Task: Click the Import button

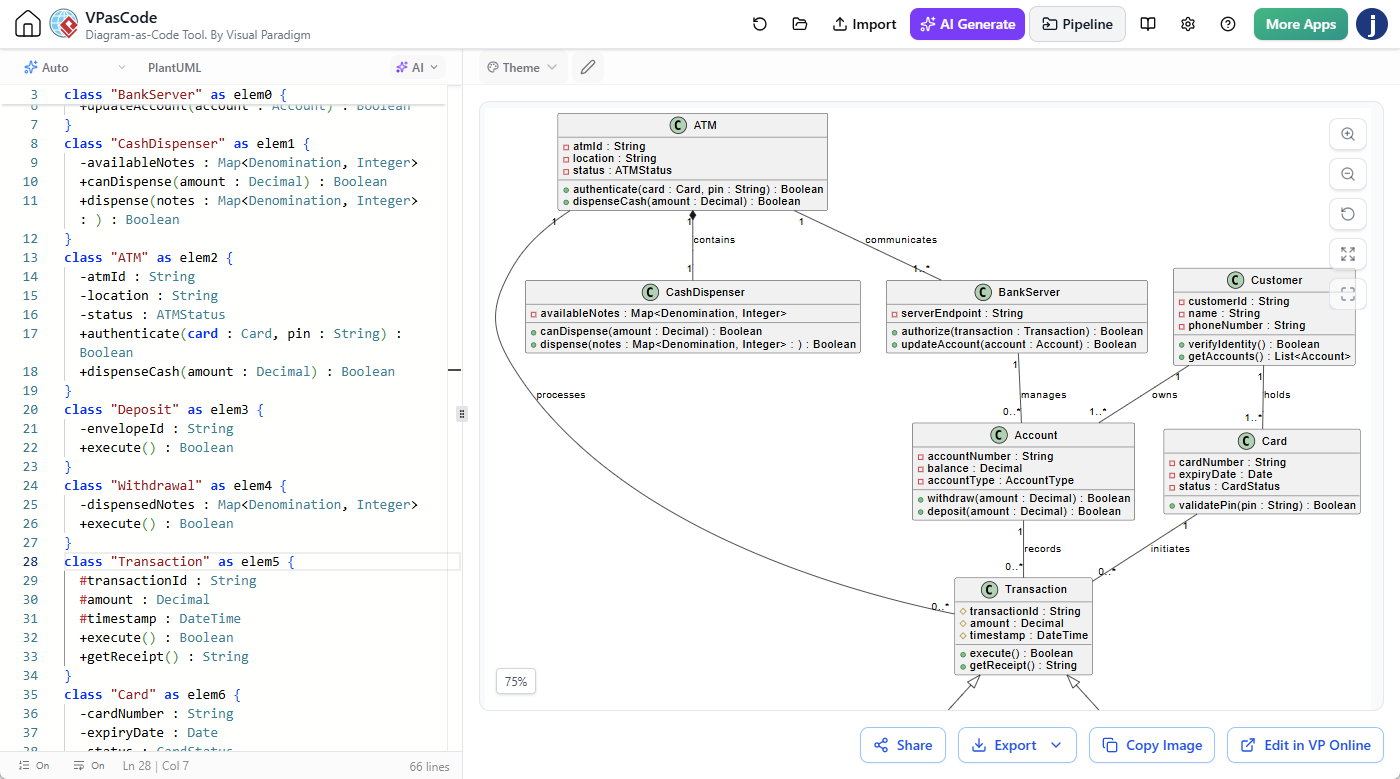Action: 864,24
